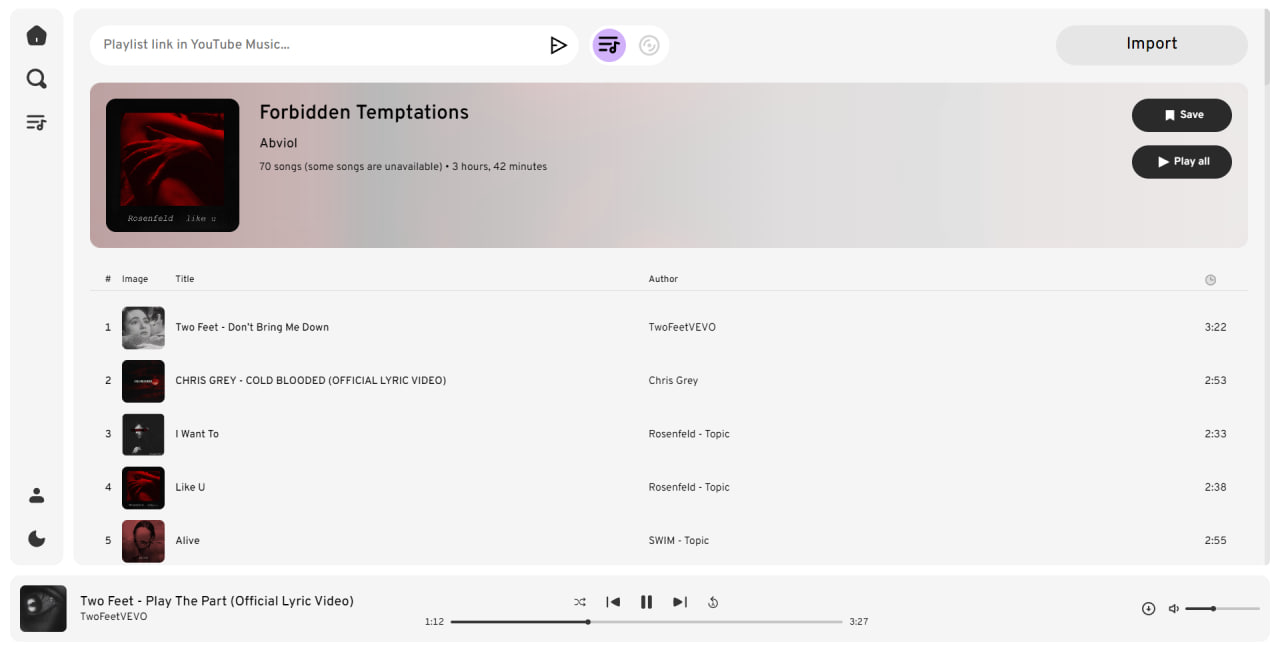Submit playlist link with arrow icon
1280x650 pixels.
pyautogui.click(x=558, y=45)
